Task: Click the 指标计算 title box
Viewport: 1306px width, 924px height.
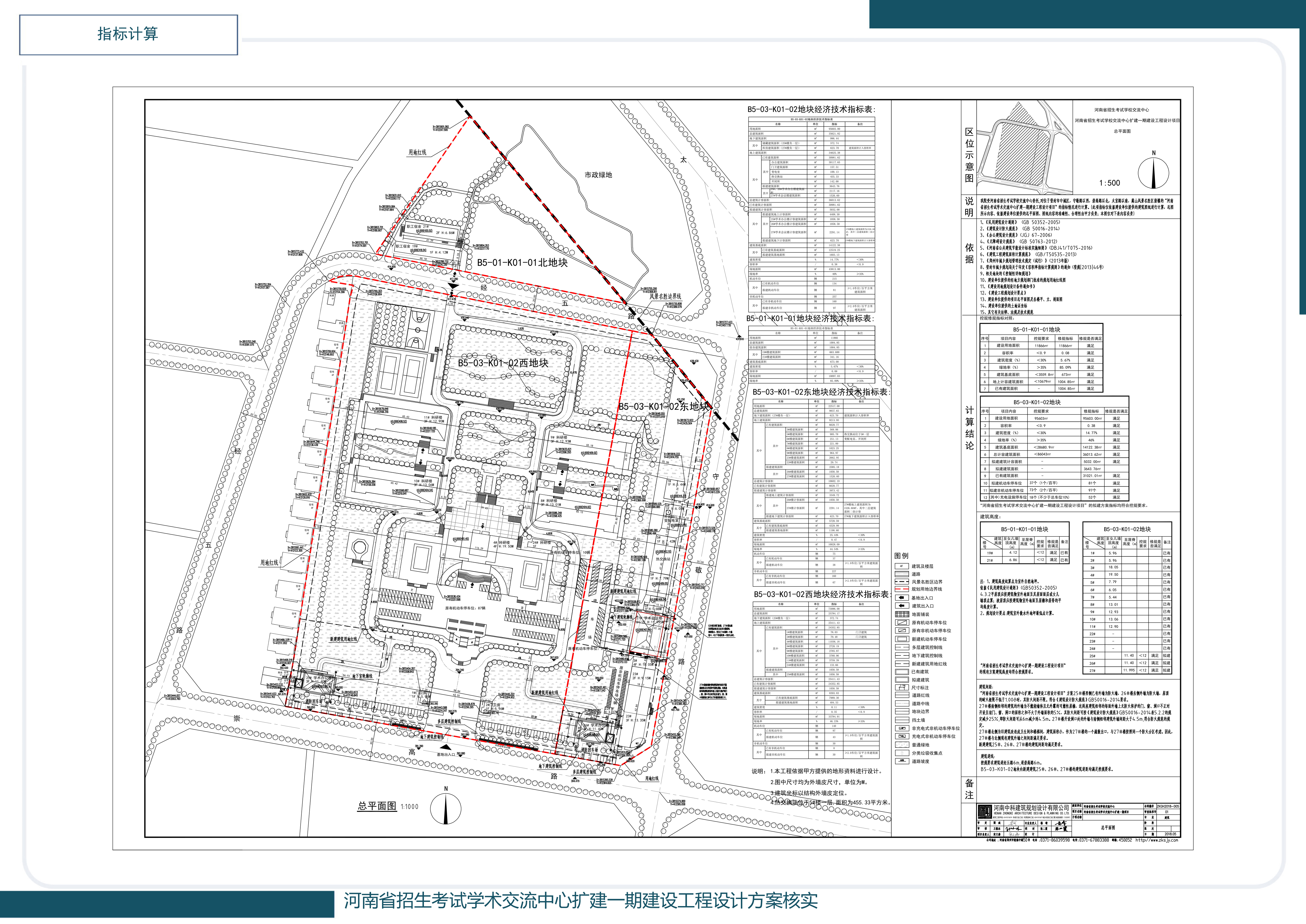Action: tap(129, 35)
